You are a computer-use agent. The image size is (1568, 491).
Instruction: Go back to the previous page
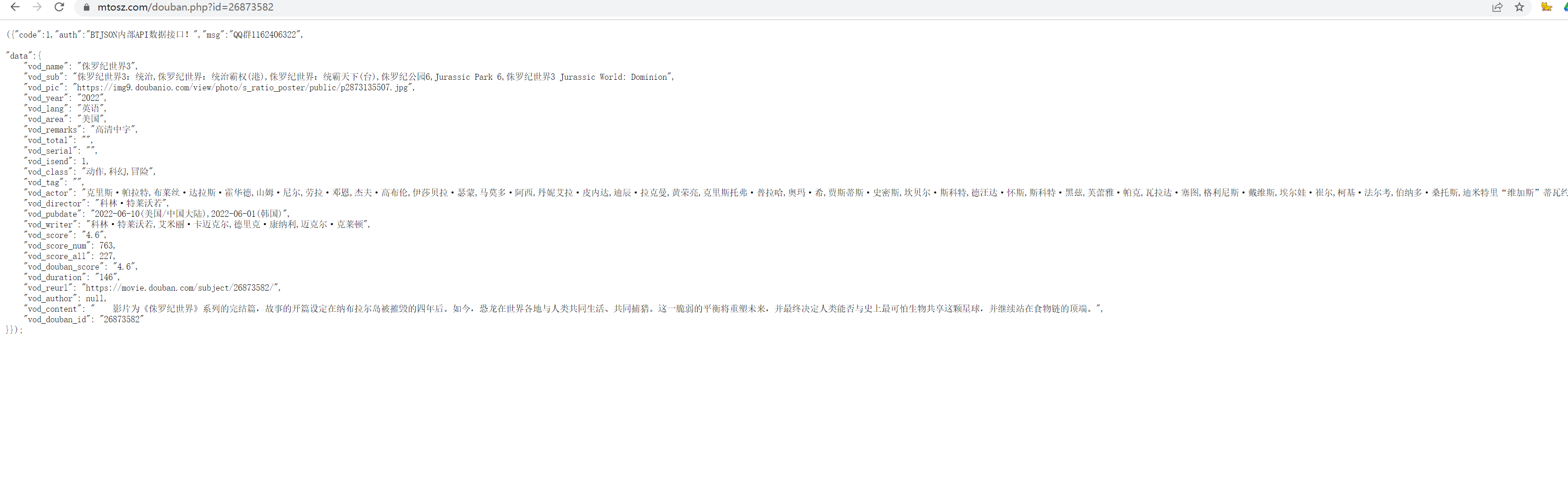click(x=15, y=7)
